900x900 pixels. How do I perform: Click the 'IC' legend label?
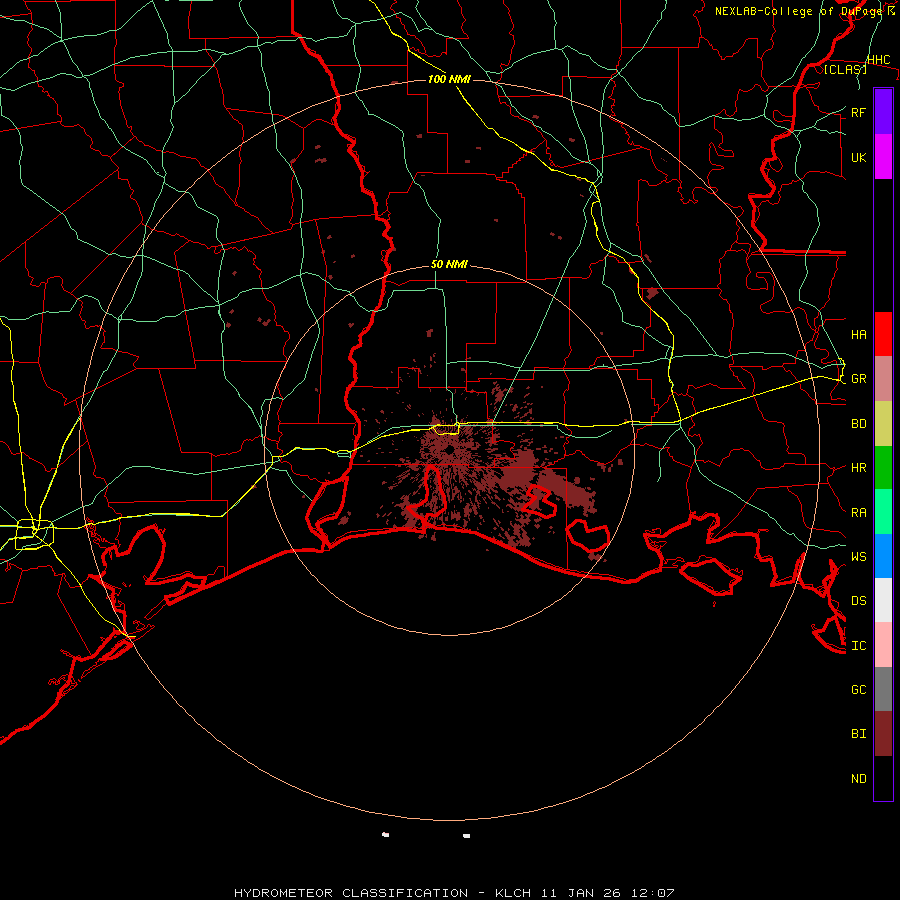tap(858, 645)
